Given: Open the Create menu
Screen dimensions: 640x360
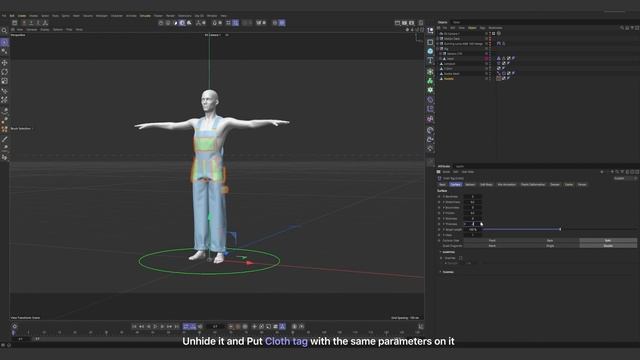Looking at the screenshot, I should coord(22,16).
